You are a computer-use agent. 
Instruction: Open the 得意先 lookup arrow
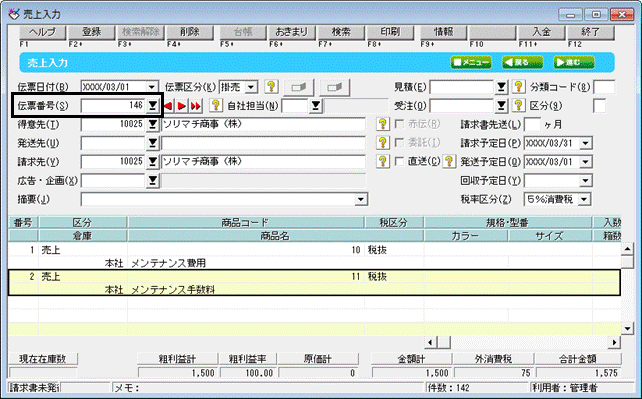(153, 124)
